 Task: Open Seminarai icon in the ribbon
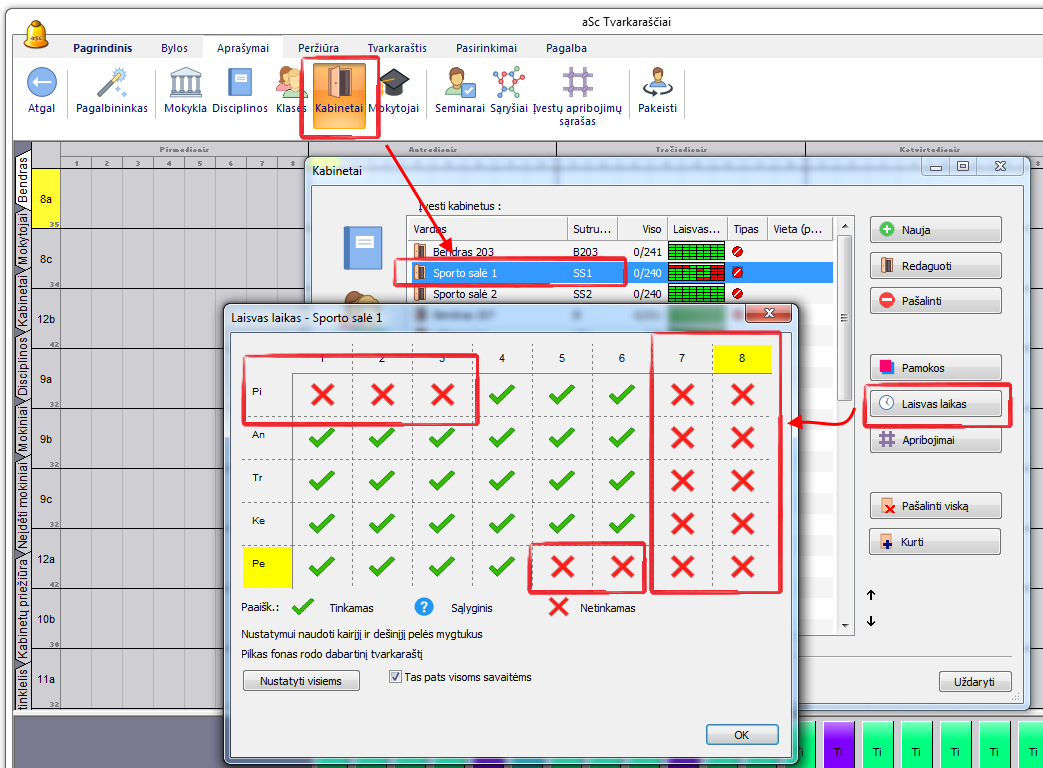pyautogui.click(x=460, y=84)
